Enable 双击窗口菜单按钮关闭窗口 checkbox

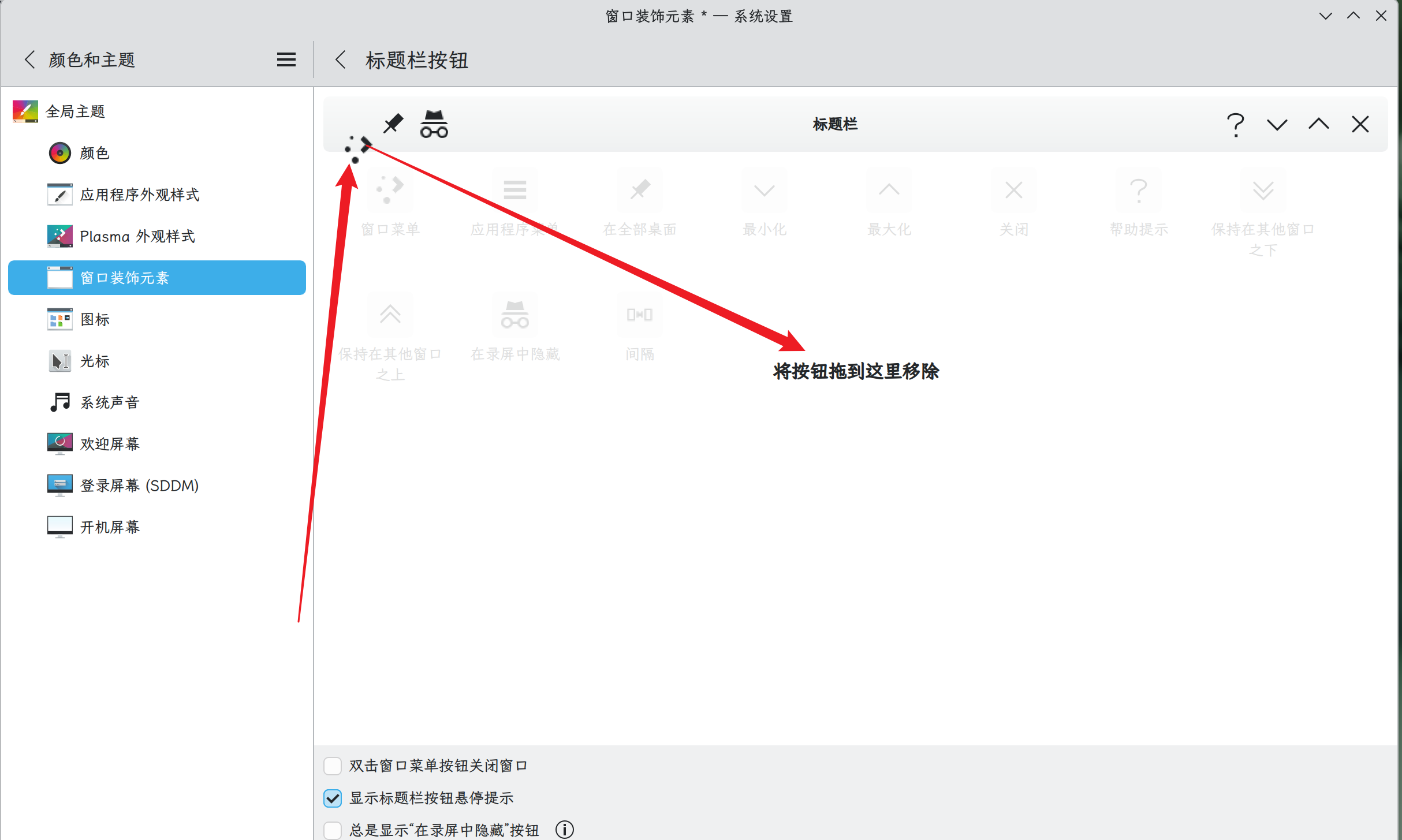(x=333, y=766)
